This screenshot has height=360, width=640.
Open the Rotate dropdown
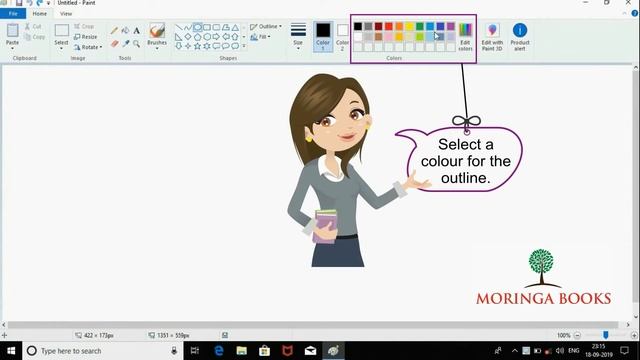(x=88, y=47)
